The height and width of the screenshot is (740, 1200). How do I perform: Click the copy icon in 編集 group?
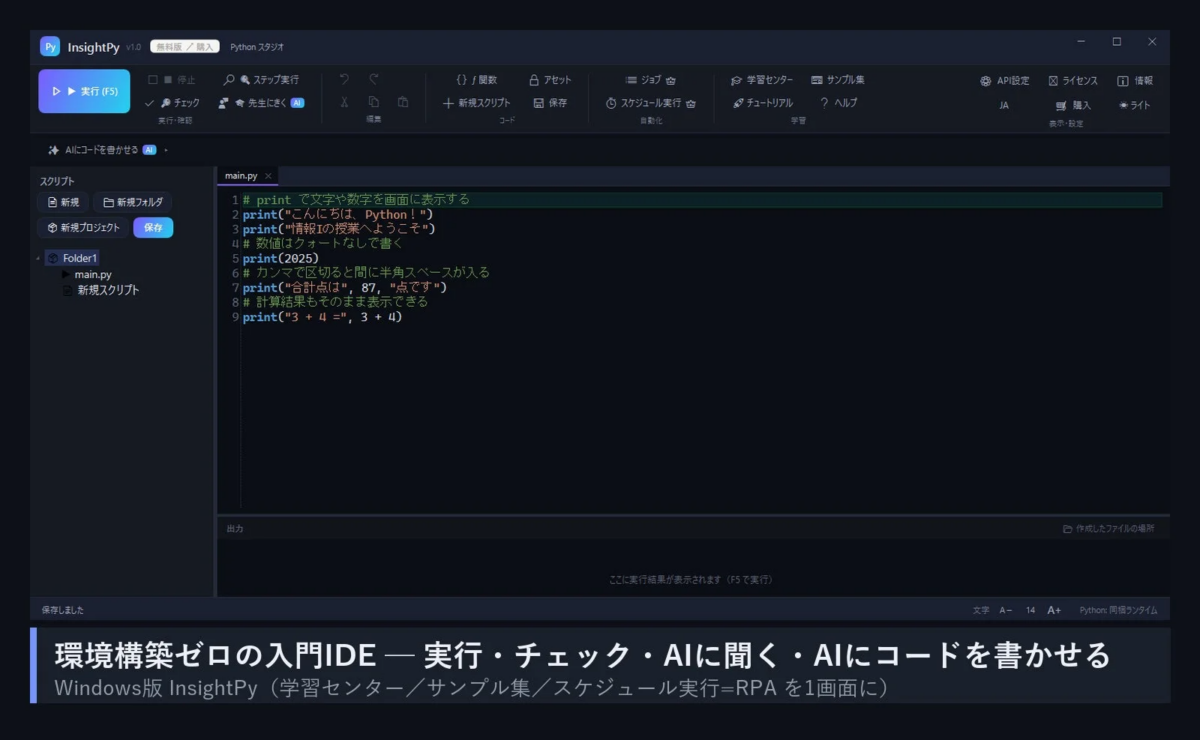pos(374,102)
